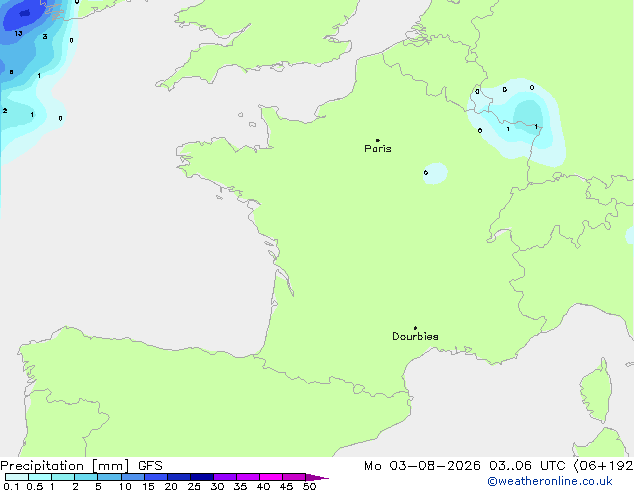Pick the magenta 40–45 legend swatch
The height and width of the screenshot is (490, 634).
(x=271, y=477)
